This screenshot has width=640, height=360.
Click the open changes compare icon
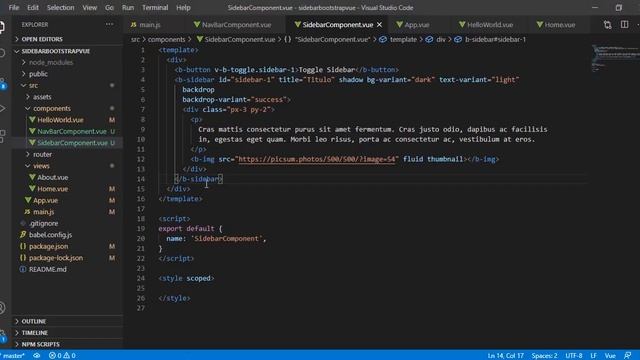pos(607,25)
